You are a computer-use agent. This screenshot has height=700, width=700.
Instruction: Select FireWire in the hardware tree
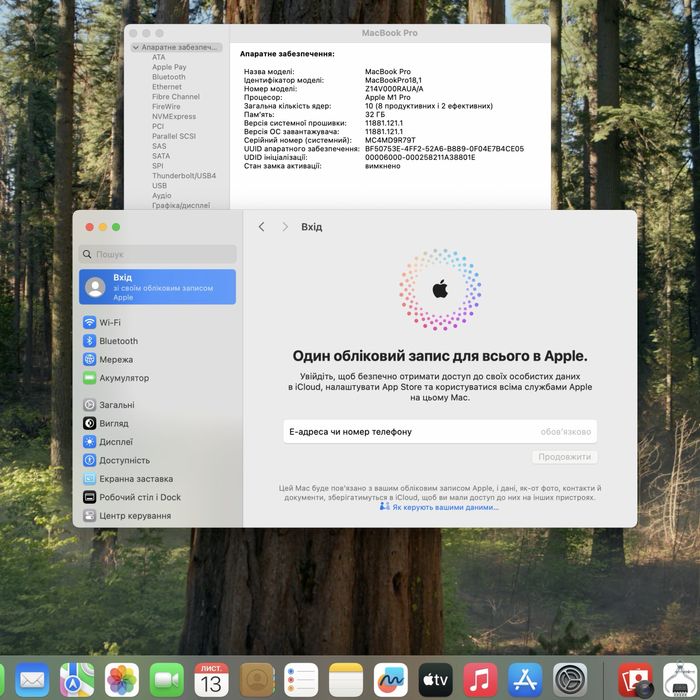[166, 106]
